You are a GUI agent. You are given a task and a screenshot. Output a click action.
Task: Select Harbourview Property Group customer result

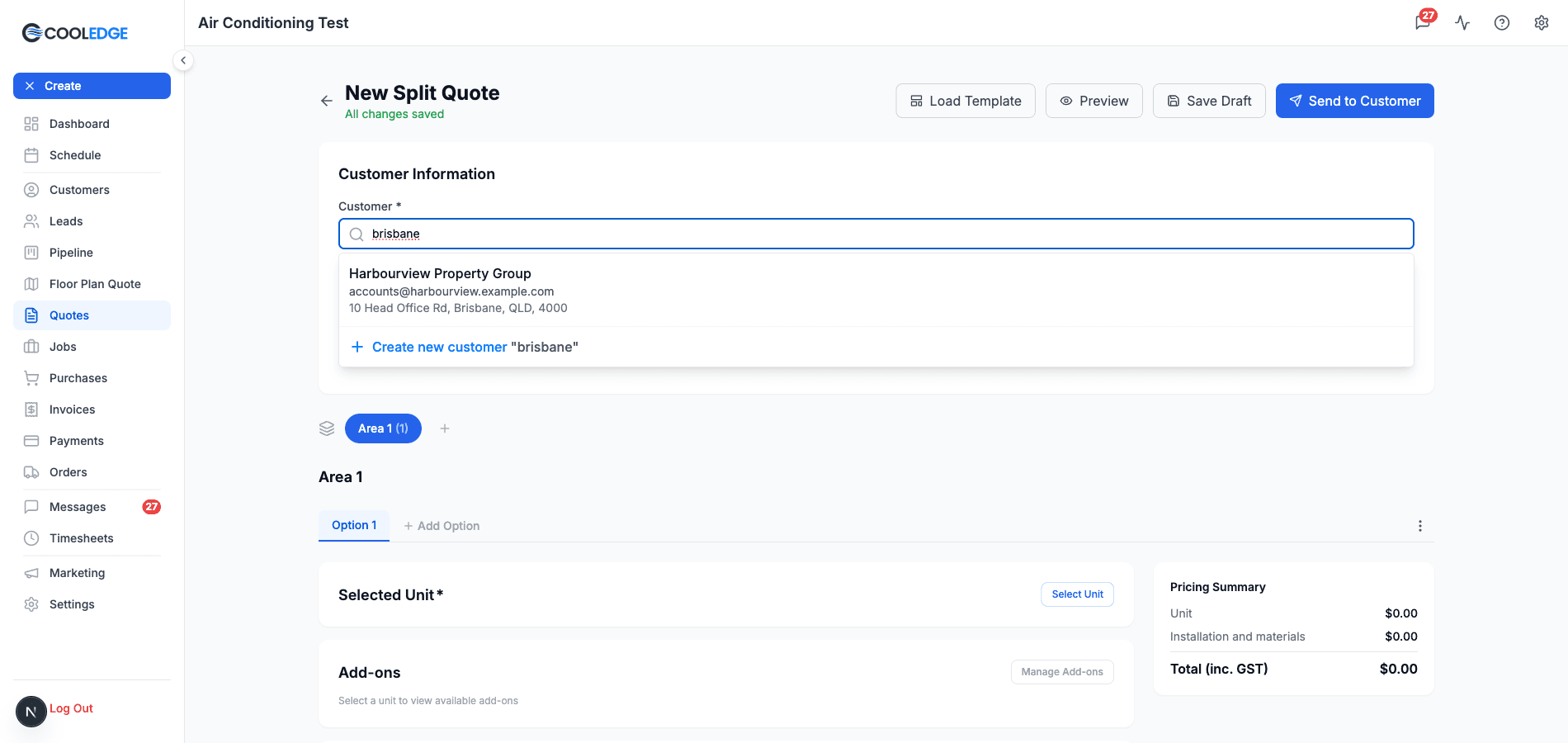pyautogui.click(x=876, y=291)
